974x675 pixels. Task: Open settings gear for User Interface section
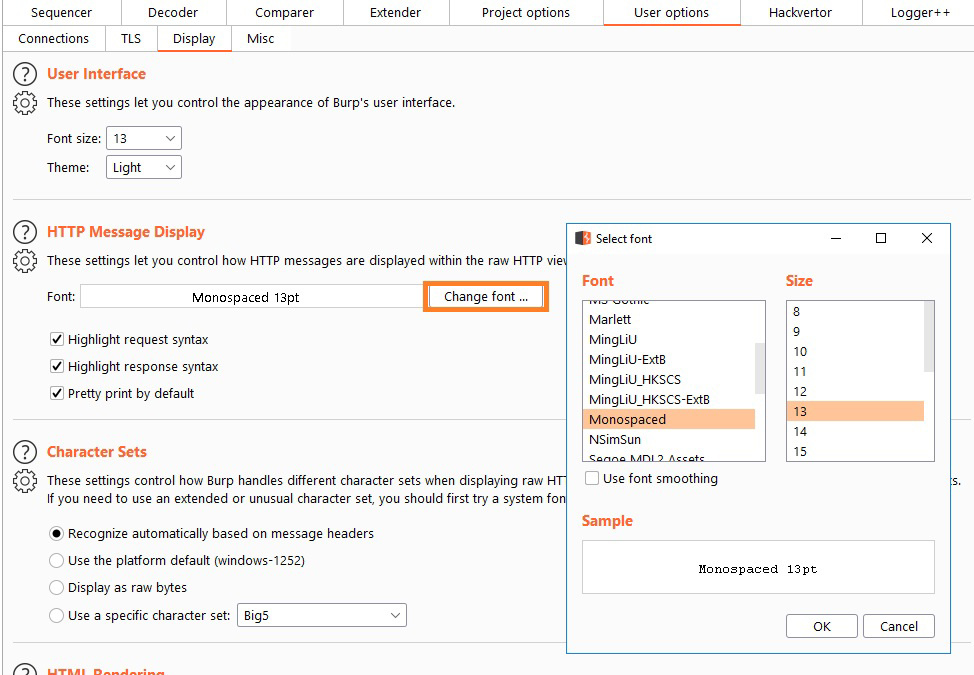coord(25,102)
